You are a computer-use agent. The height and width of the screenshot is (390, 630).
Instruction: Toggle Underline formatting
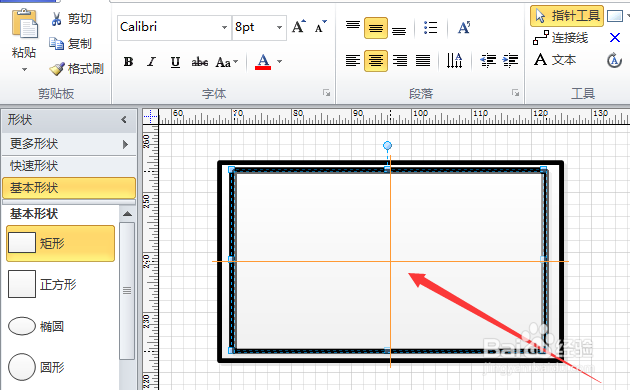175,62
